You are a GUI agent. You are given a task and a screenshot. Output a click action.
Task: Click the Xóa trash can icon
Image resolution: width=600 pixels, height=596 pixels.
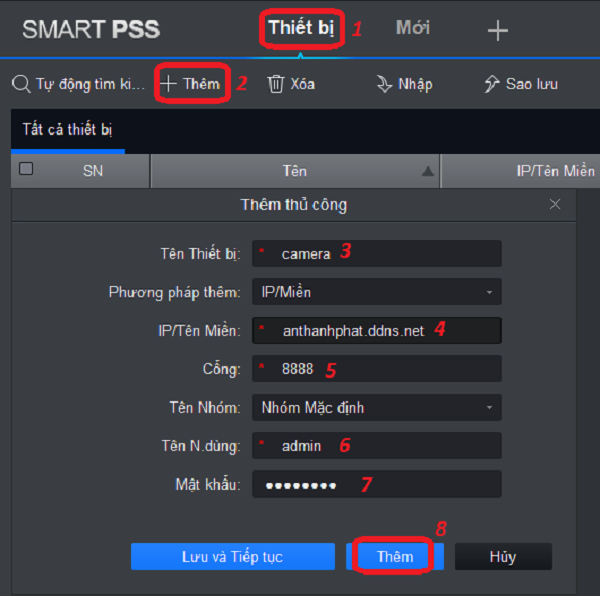coord(276,84)
